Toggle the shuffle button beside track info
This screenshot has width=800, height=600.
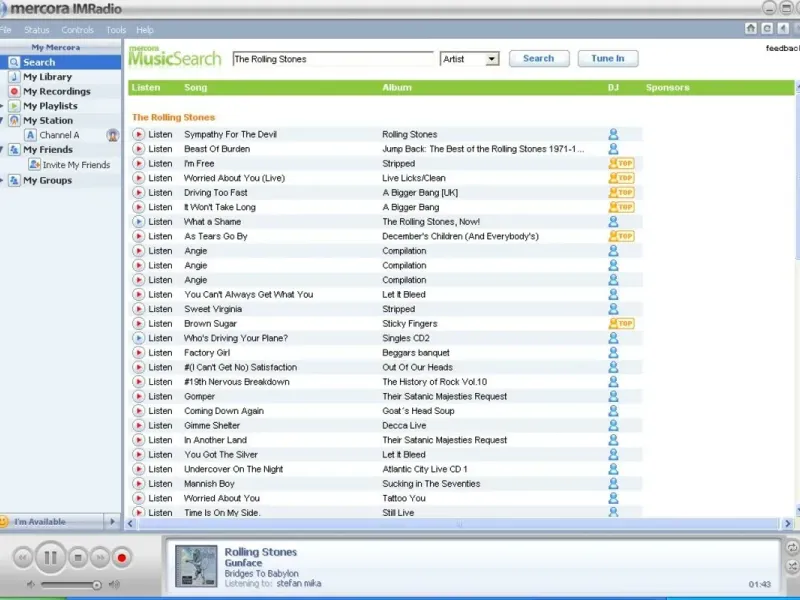coord(792,566)
